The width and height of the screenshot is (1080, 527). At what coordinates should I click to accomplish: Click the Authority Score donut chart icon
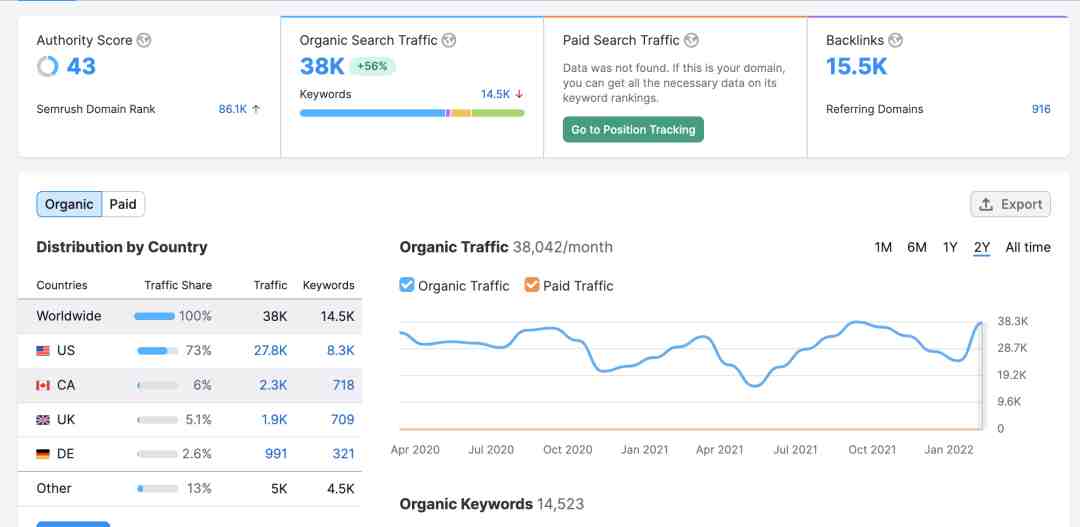point(48,67)
